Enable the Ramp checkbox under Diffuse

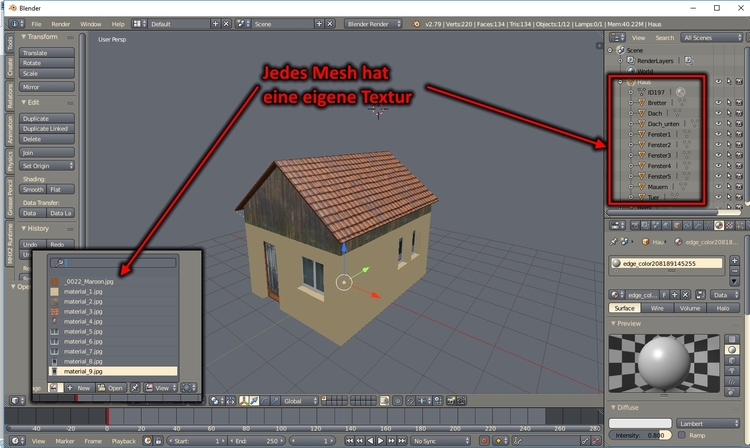coord(682,435)
